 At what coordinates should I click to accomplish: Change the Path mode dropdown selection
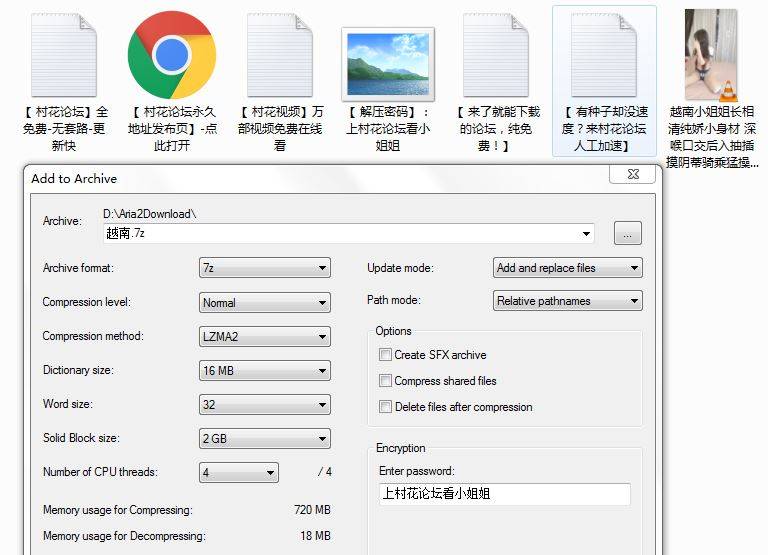pos(568,301)
